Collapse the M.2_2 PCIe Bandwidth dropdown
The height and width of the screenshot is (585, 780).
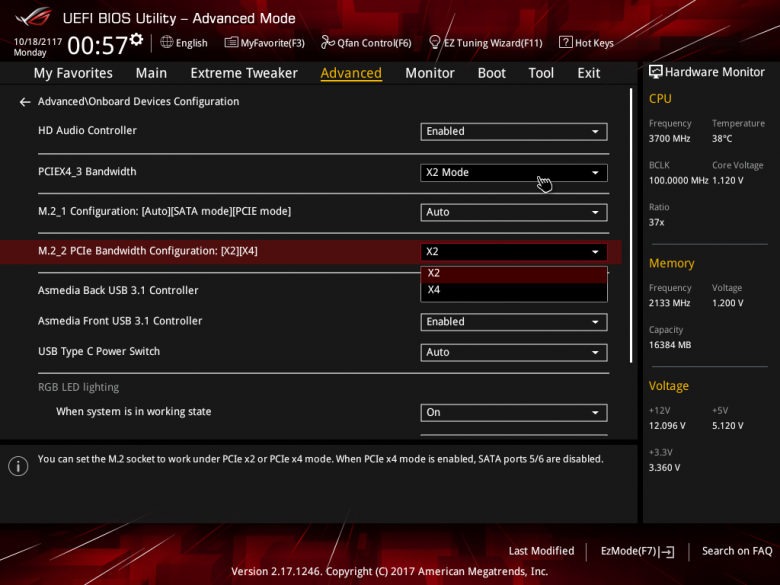pyautogui.click(x=514, y=252)
